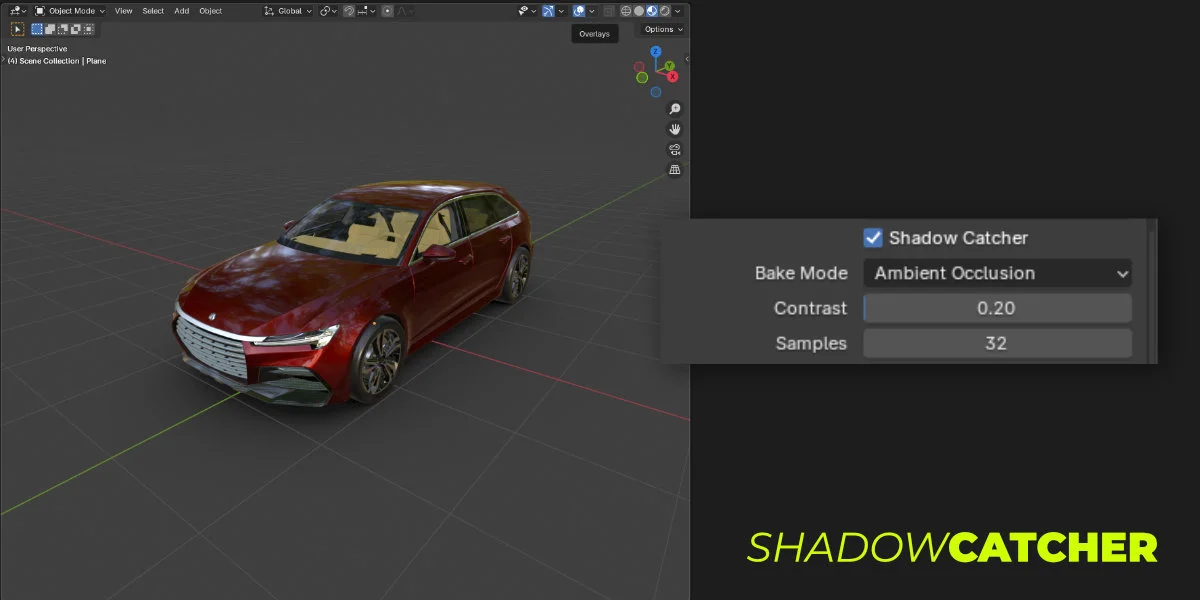Activate rendered viewport shading mode
The height and width of the screenshot is (600, 1200).
tap(664, 10)
